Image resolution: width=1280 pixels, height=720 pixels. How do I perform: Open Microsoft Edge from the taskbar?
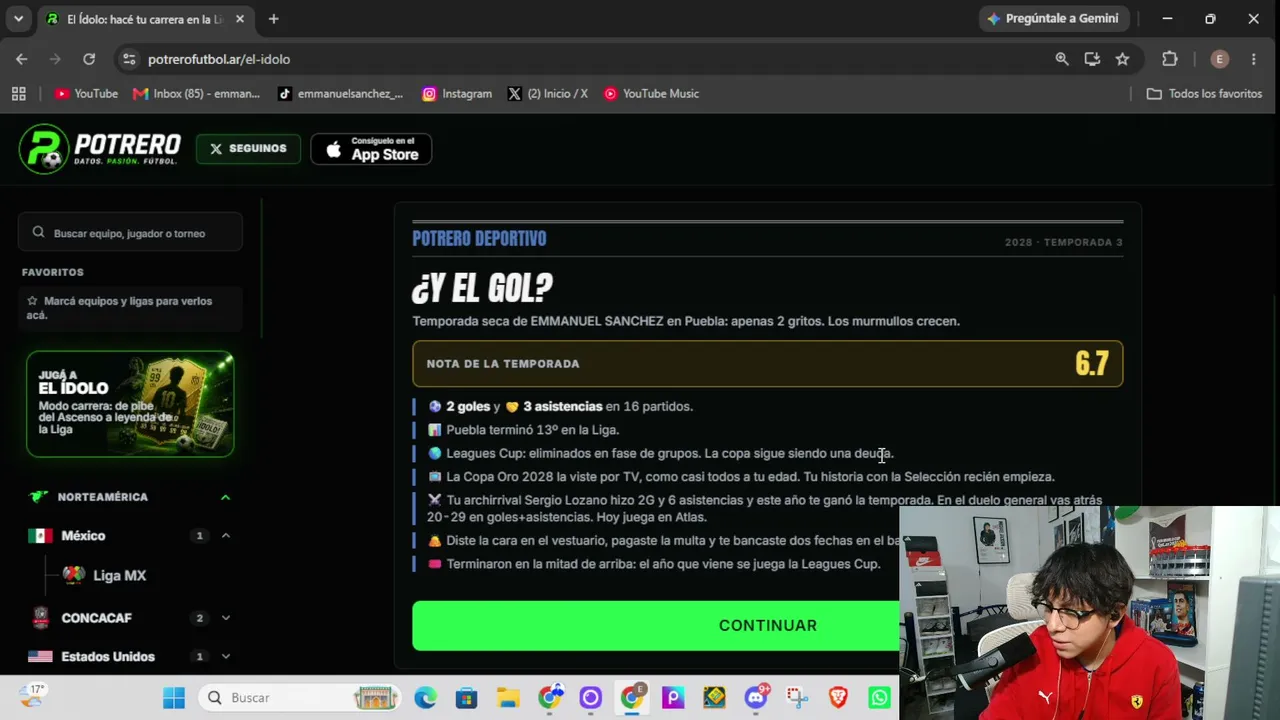click(x=425, y=697)
